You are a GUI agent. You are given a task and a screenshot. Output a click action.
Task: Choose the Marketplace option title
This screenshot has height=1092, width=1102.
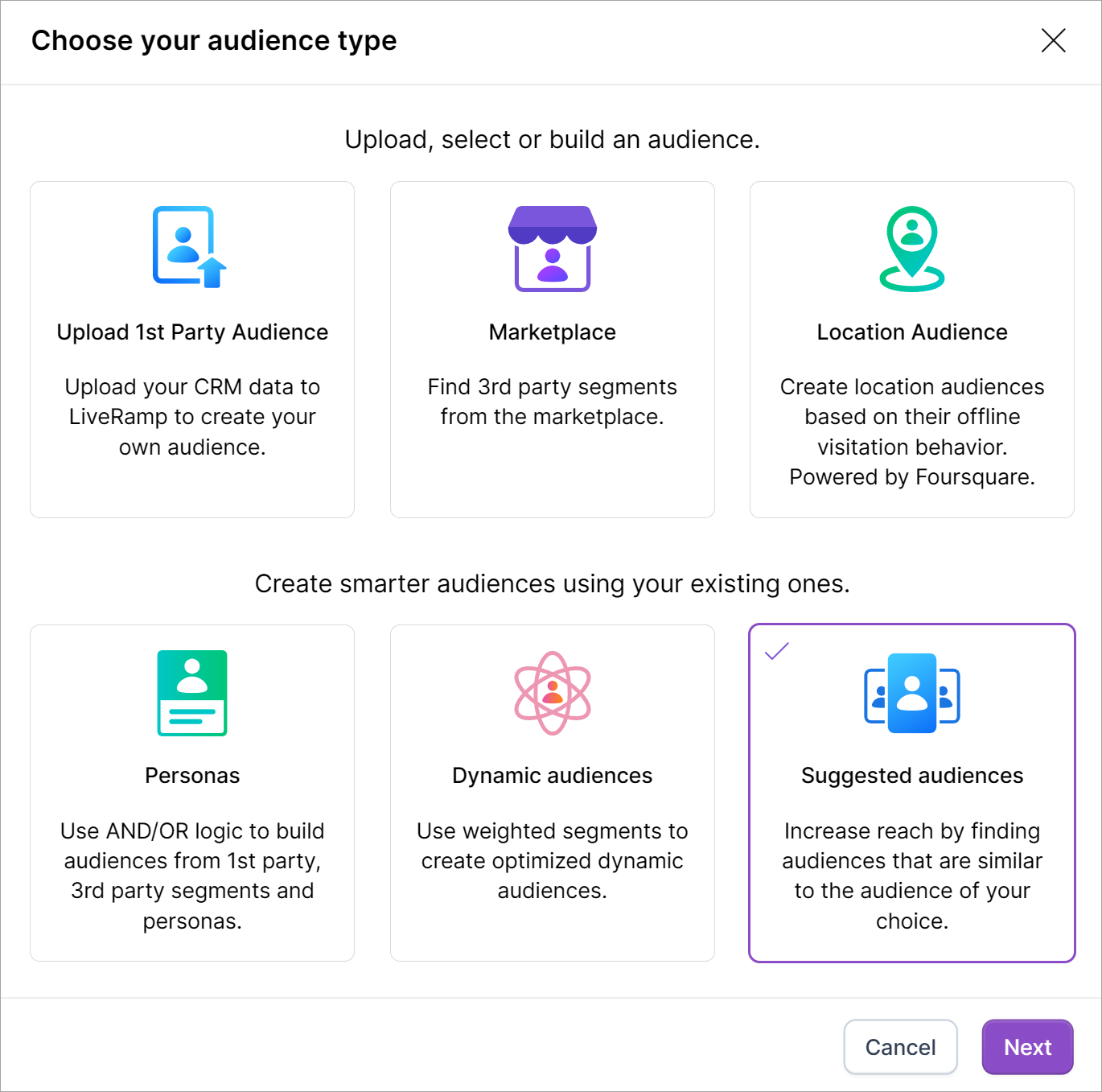pos(552,332)
